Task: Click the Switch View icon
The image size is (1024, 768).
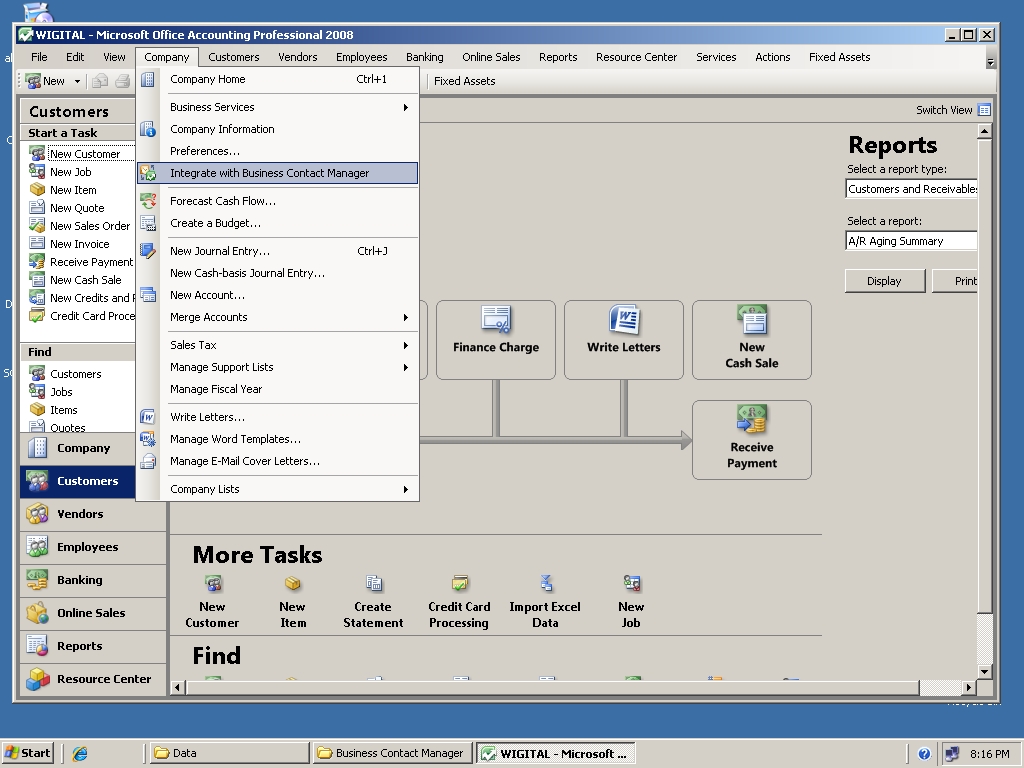Action: (984, 110)
